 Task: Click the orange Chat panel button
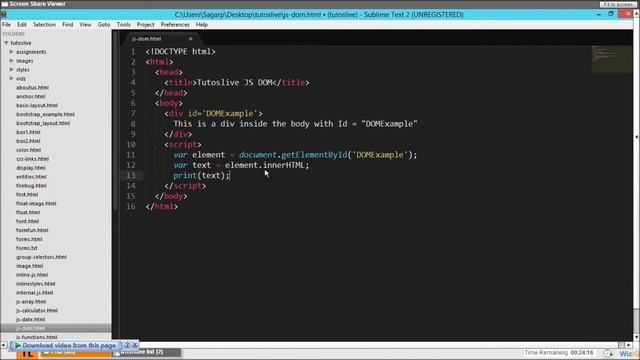(75, 353)
